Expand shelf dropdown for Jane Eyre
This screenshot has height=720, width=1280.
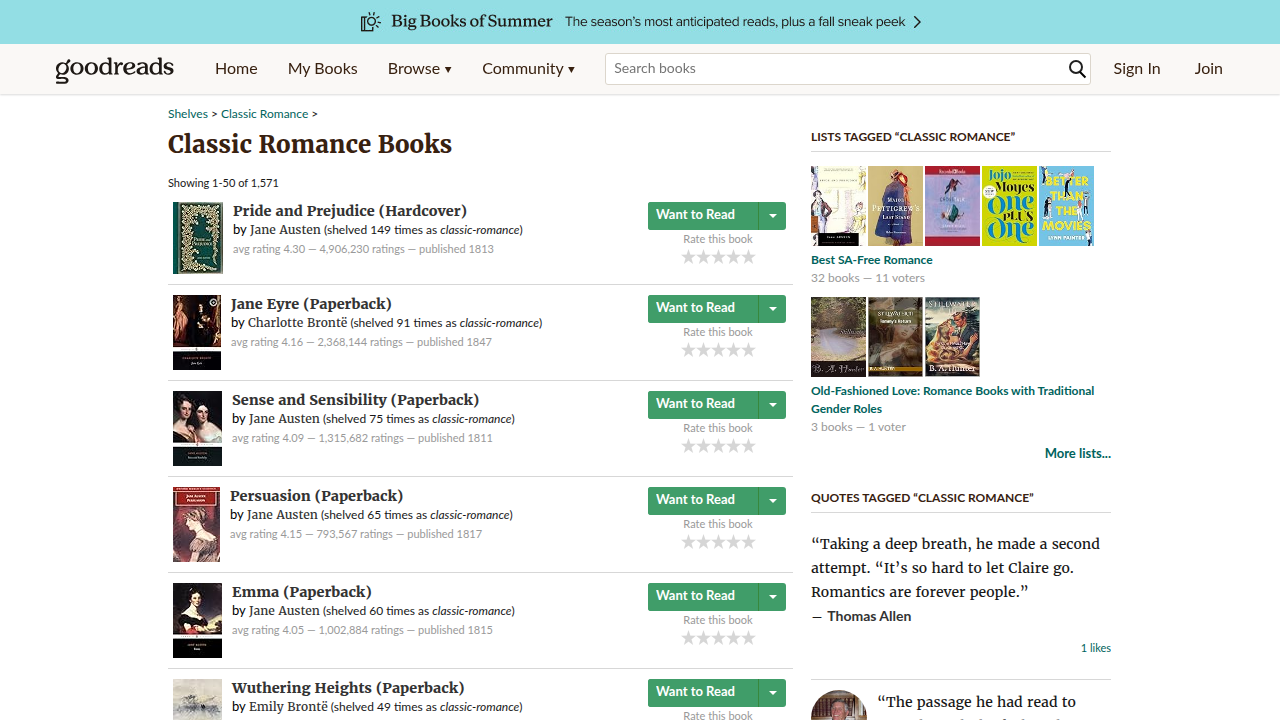pyautogui.click(x=772, y=308)
